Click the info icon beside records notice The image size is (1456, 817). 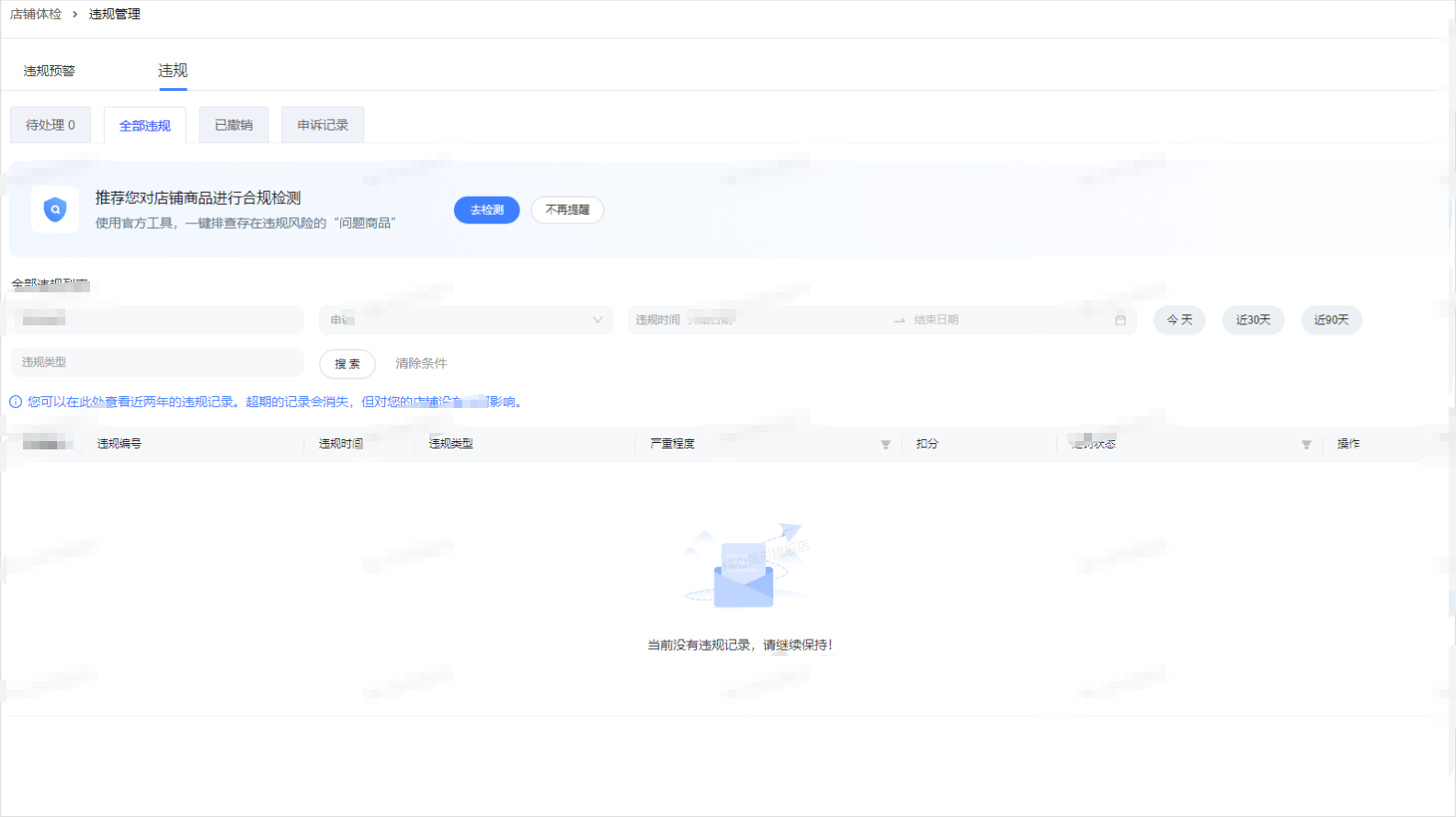coord(16,402)
